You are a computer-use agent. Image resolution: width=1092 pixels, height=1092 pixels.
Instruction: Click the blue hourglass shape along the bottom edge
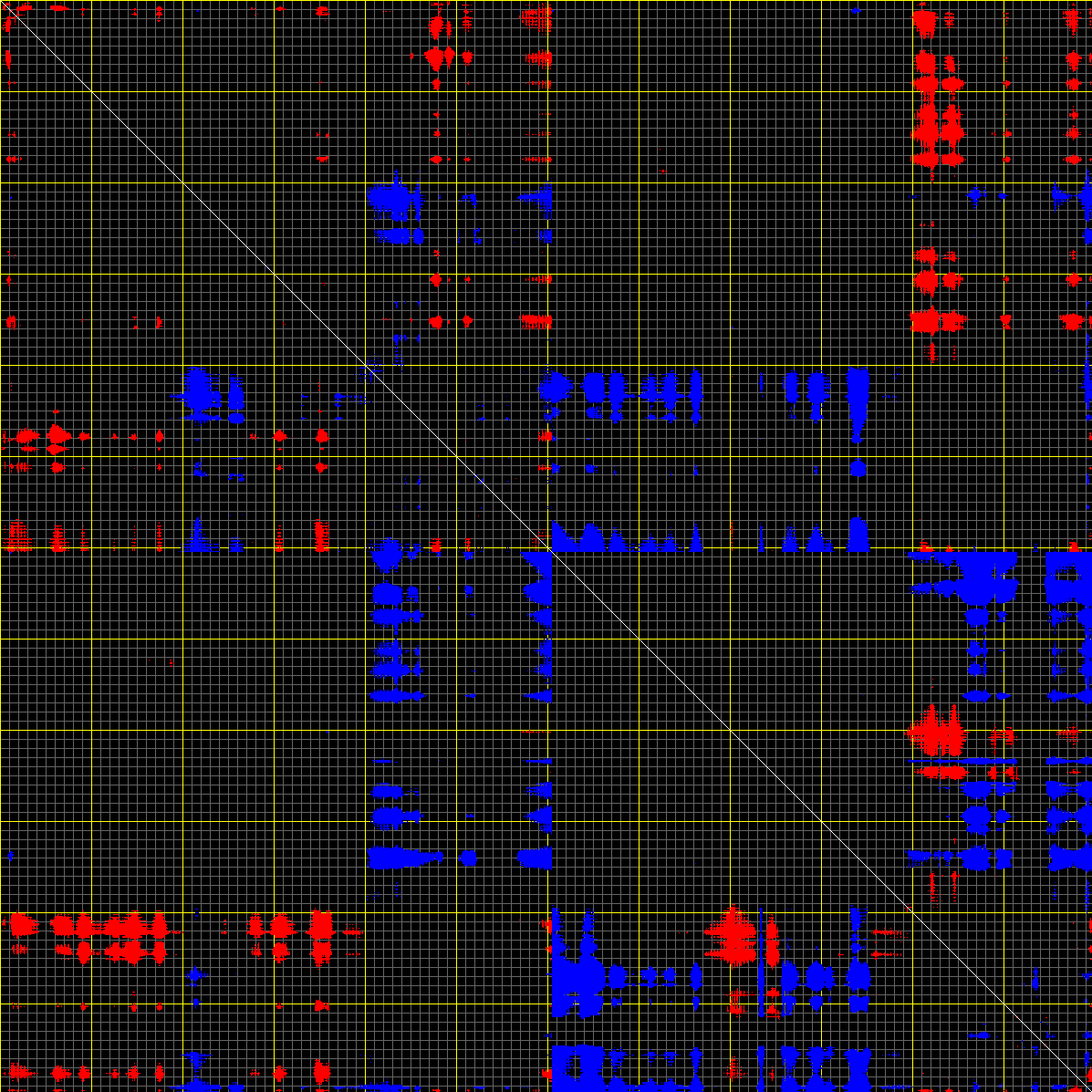[x=859, y=1067]
